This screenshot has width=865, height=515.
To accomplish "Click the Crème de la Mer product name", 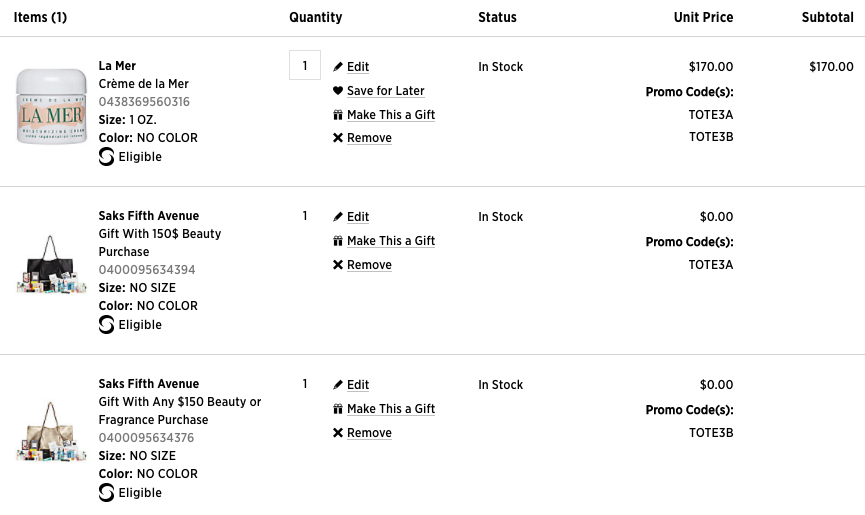I will point(143,84).
